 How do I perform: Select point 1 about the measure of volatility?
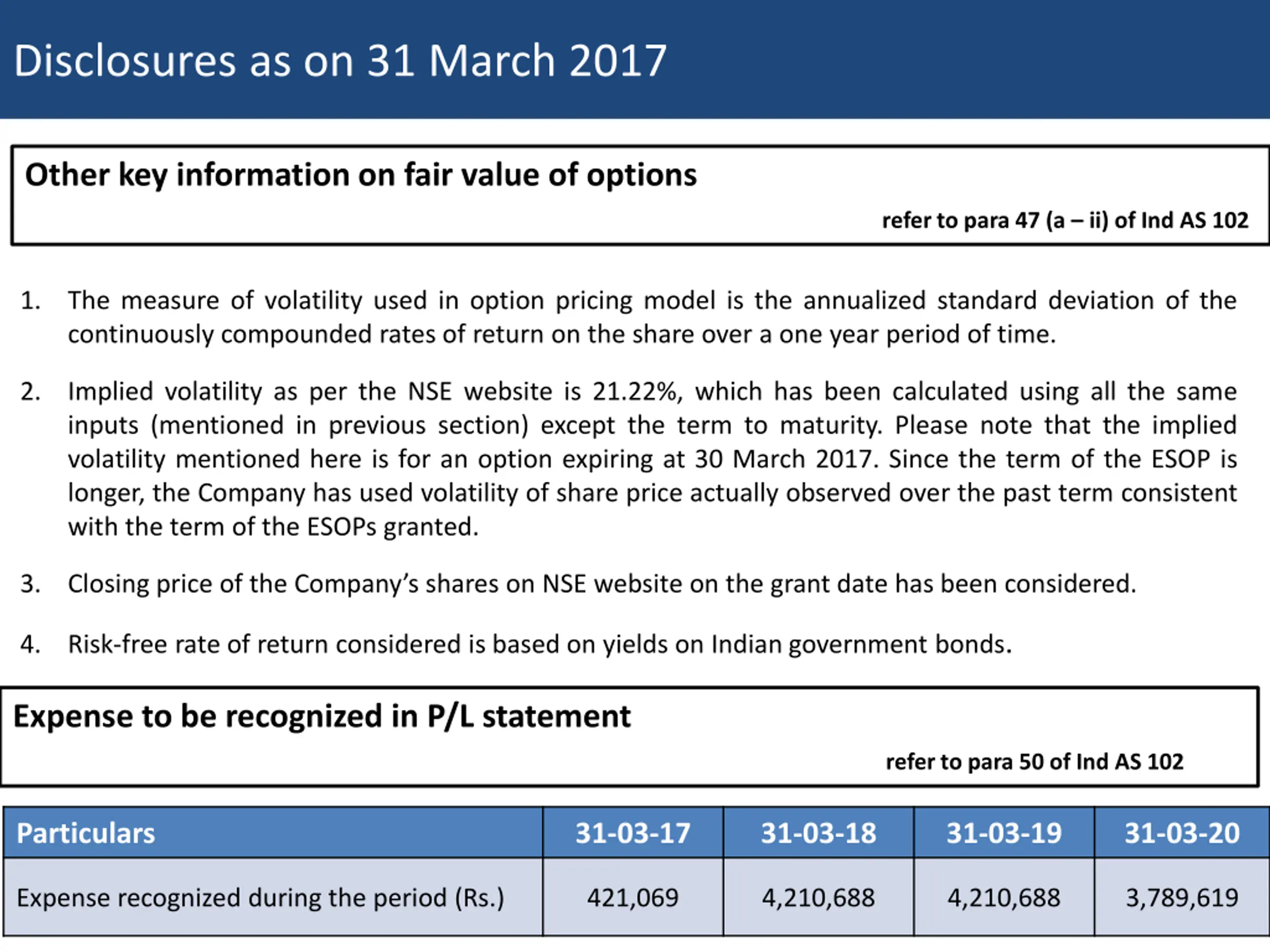click(652, 317)
